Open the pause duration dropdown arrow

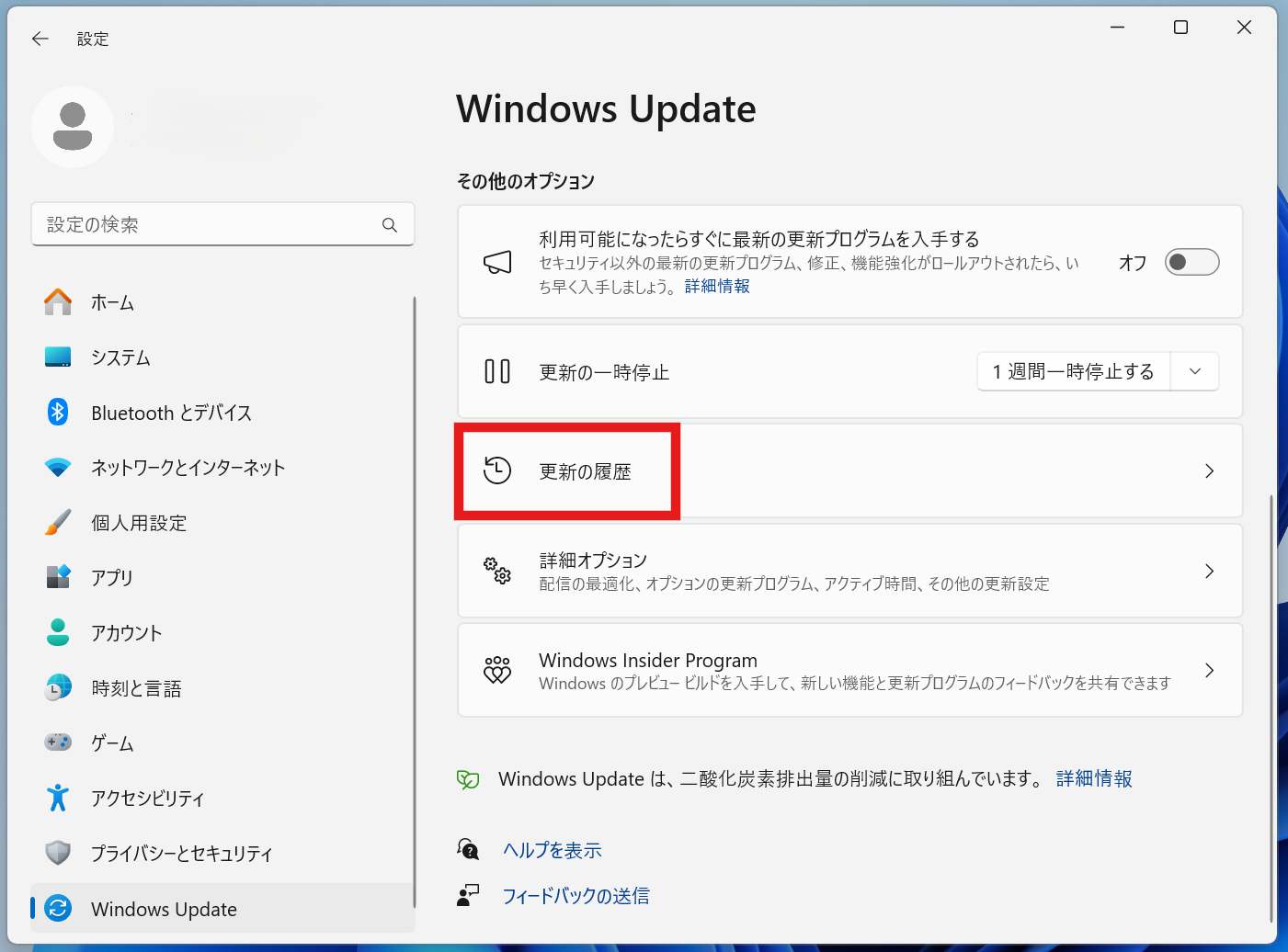(1195, 371)
